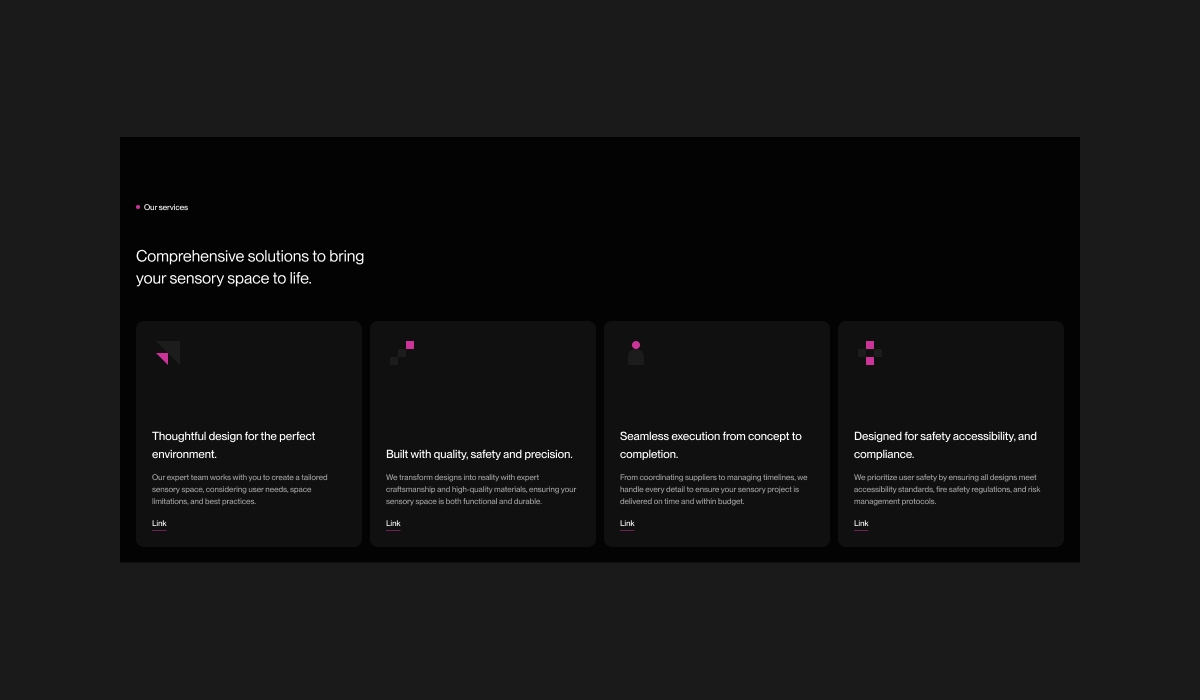
Task: Click the From coordinating suppliers description text
Action: (x=713, y=489)
